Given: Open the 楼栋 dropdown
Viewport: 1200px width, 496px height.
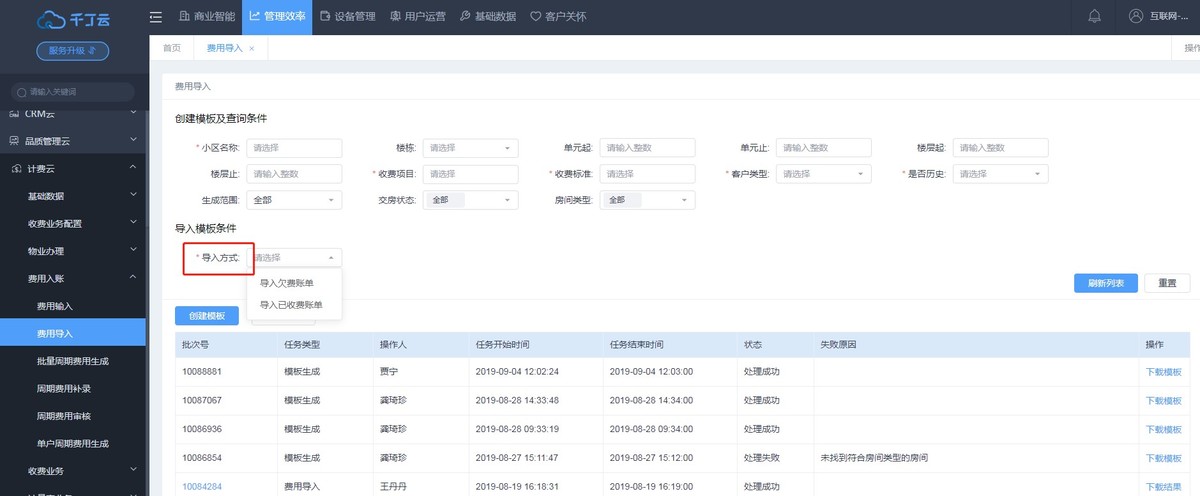Looking at the screenshot, I should (471, 148).
